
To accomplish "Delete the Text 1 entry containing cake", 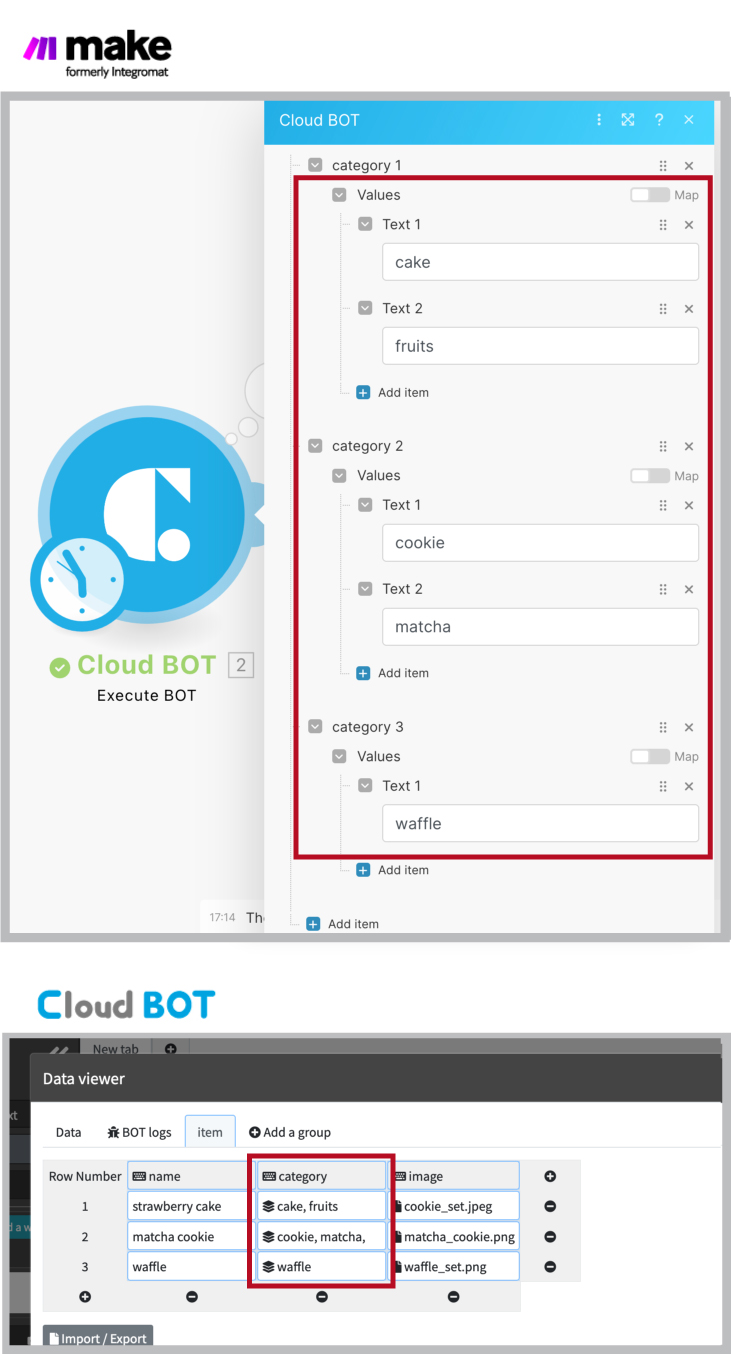I will pos(689,225).
